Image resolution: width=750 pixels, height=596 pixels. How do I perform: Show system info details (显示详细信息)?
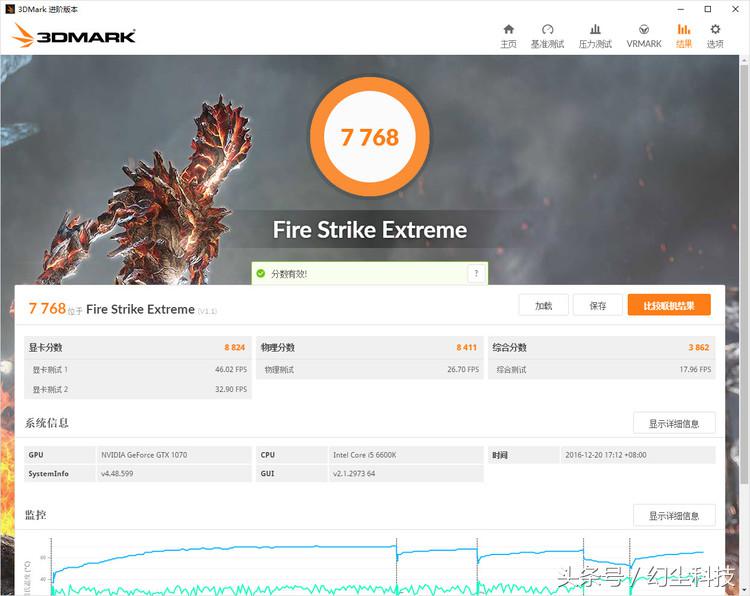[674, 423]
